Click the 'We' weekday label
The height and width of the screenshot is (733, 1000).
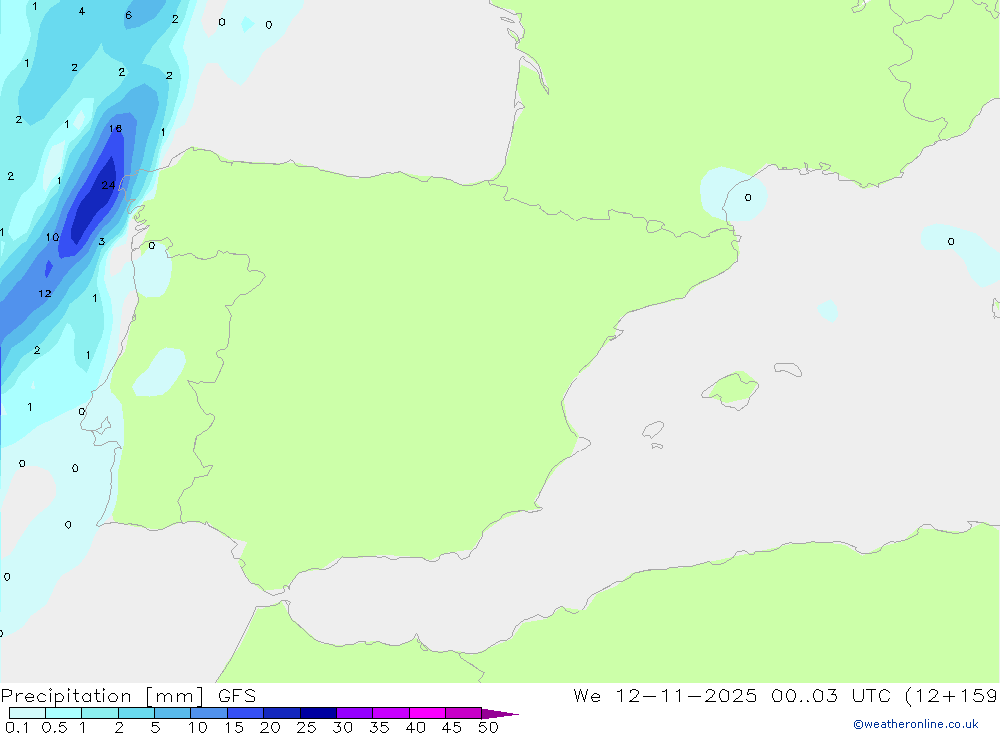(587, 695)
